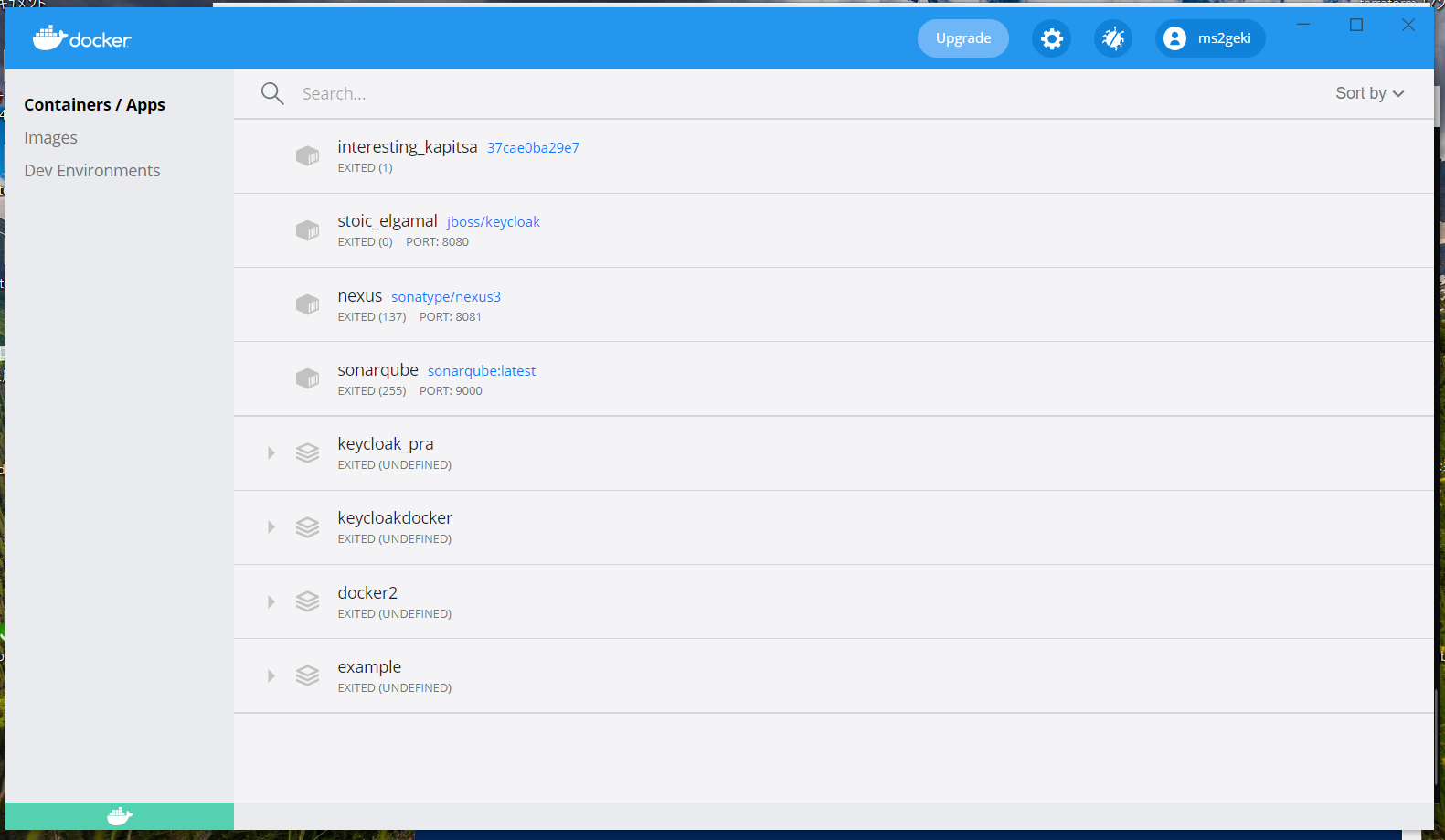Select the interesting_kapitsa container name
This screenshot has width=1445, height=840.
pyautogui.click(x=408, y=147)
